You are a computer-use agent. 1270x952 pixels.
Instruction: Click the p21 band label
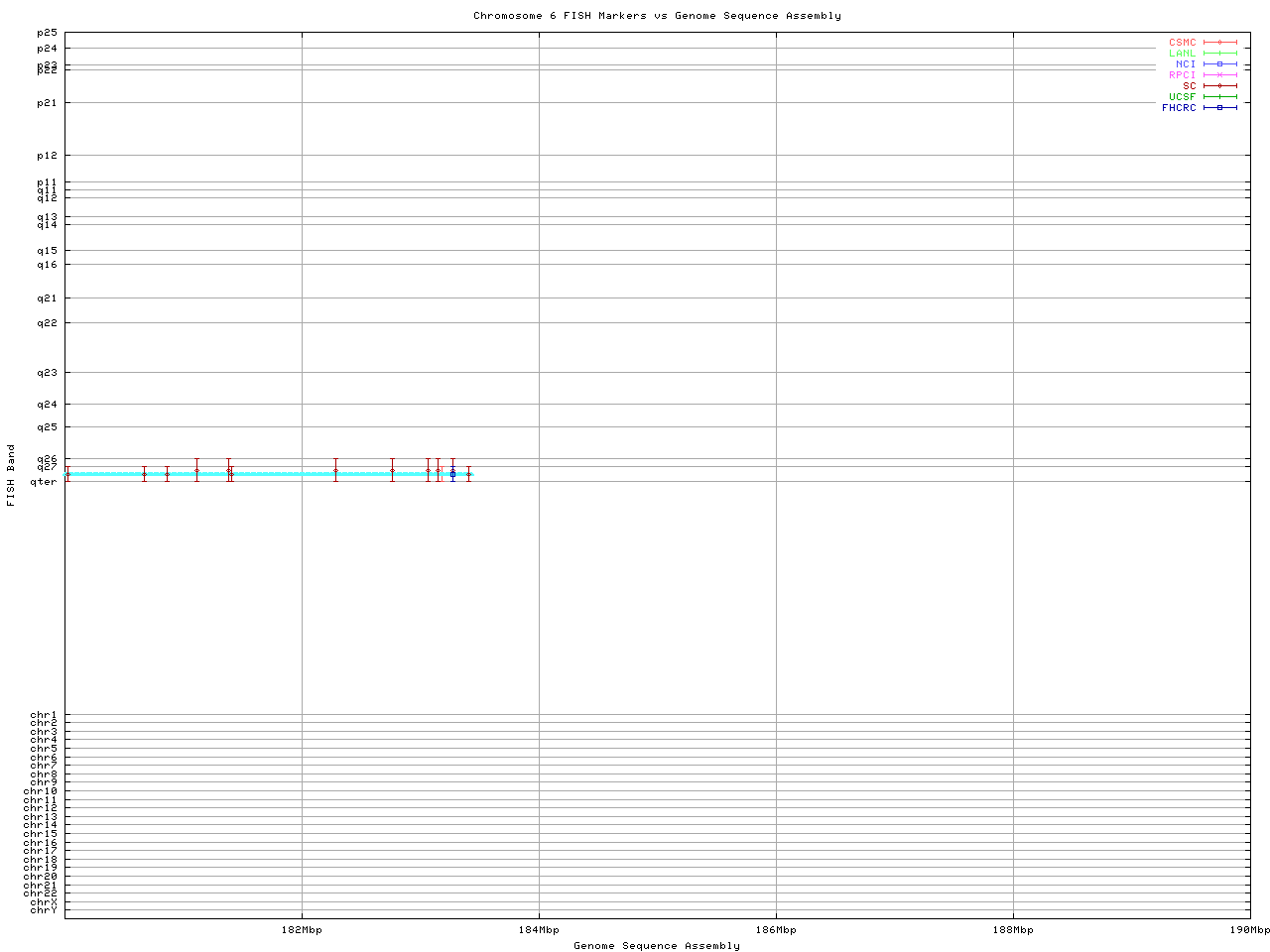click(47, 103)
